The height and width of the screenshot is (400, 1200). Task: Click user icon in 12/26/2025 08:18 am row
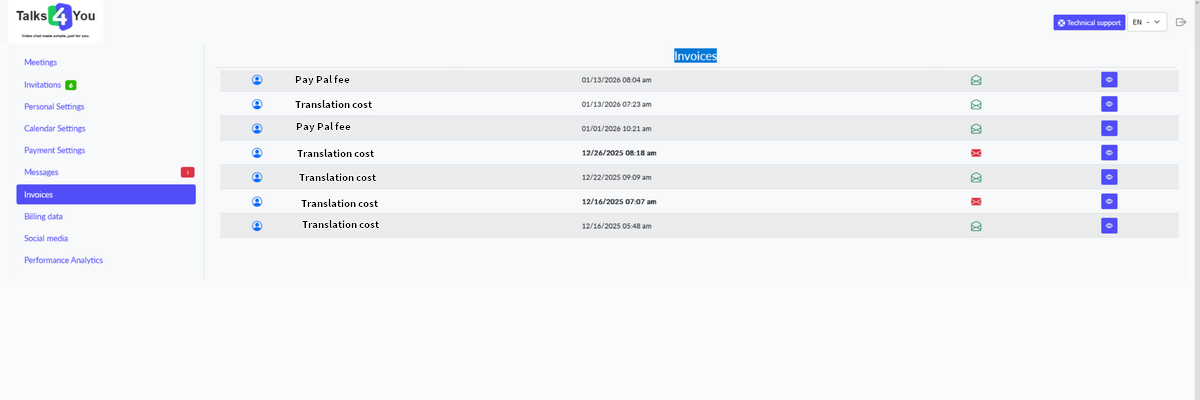point(257,153)
